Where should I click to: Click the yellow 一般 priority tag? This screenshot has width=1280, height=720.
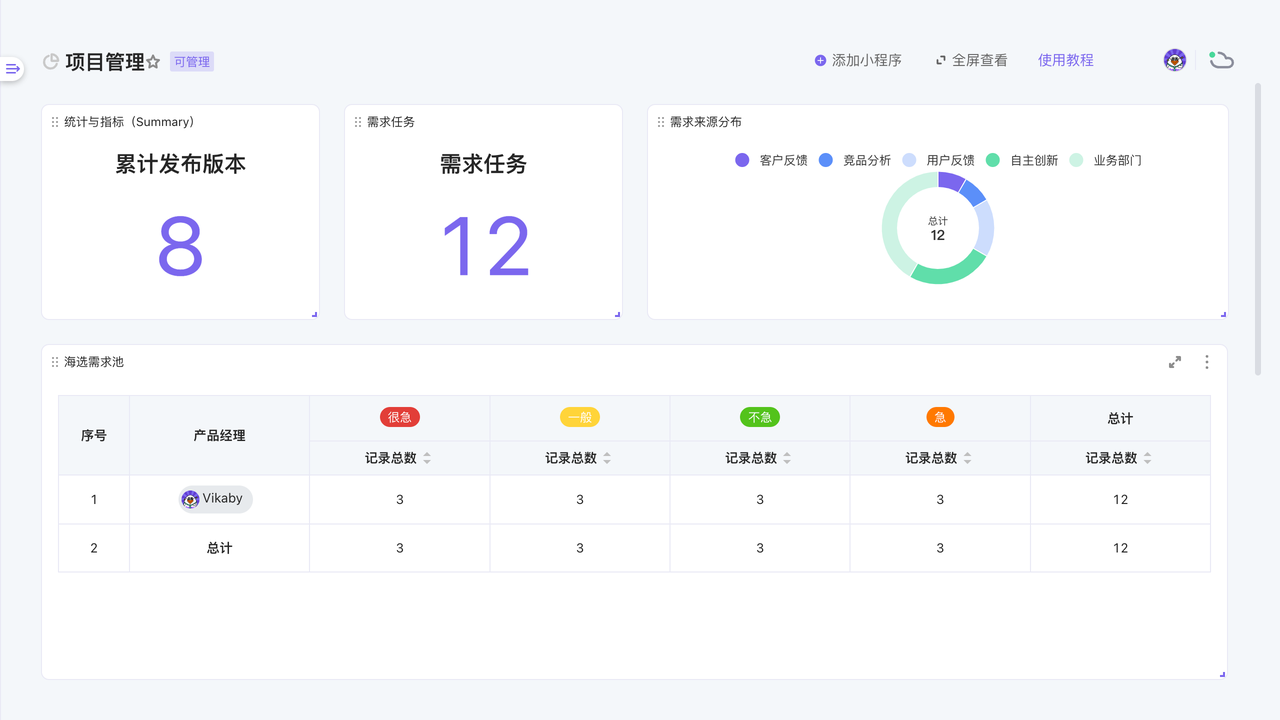(x=580, y=418)
